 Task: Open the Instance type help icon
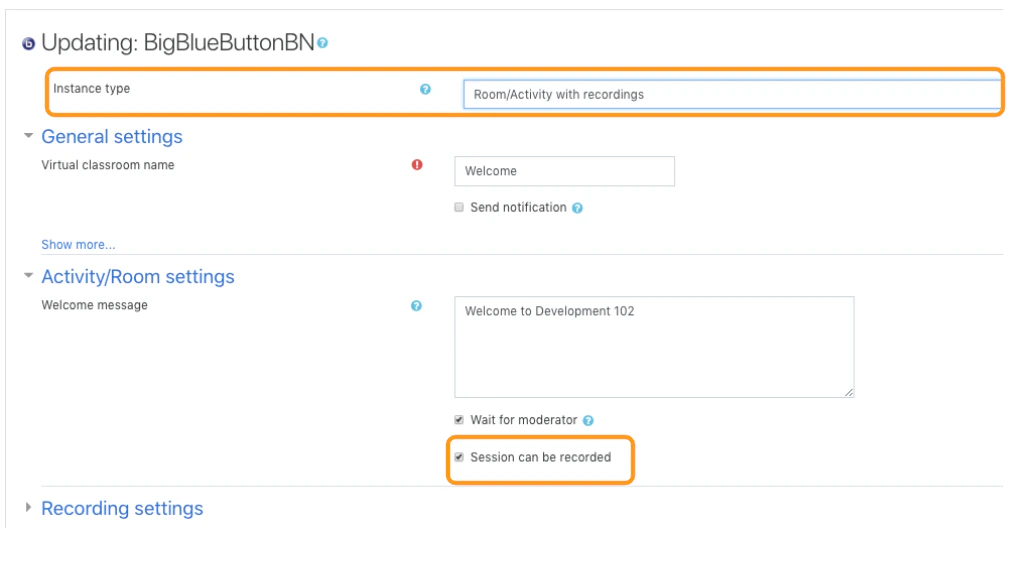(425, 89)
